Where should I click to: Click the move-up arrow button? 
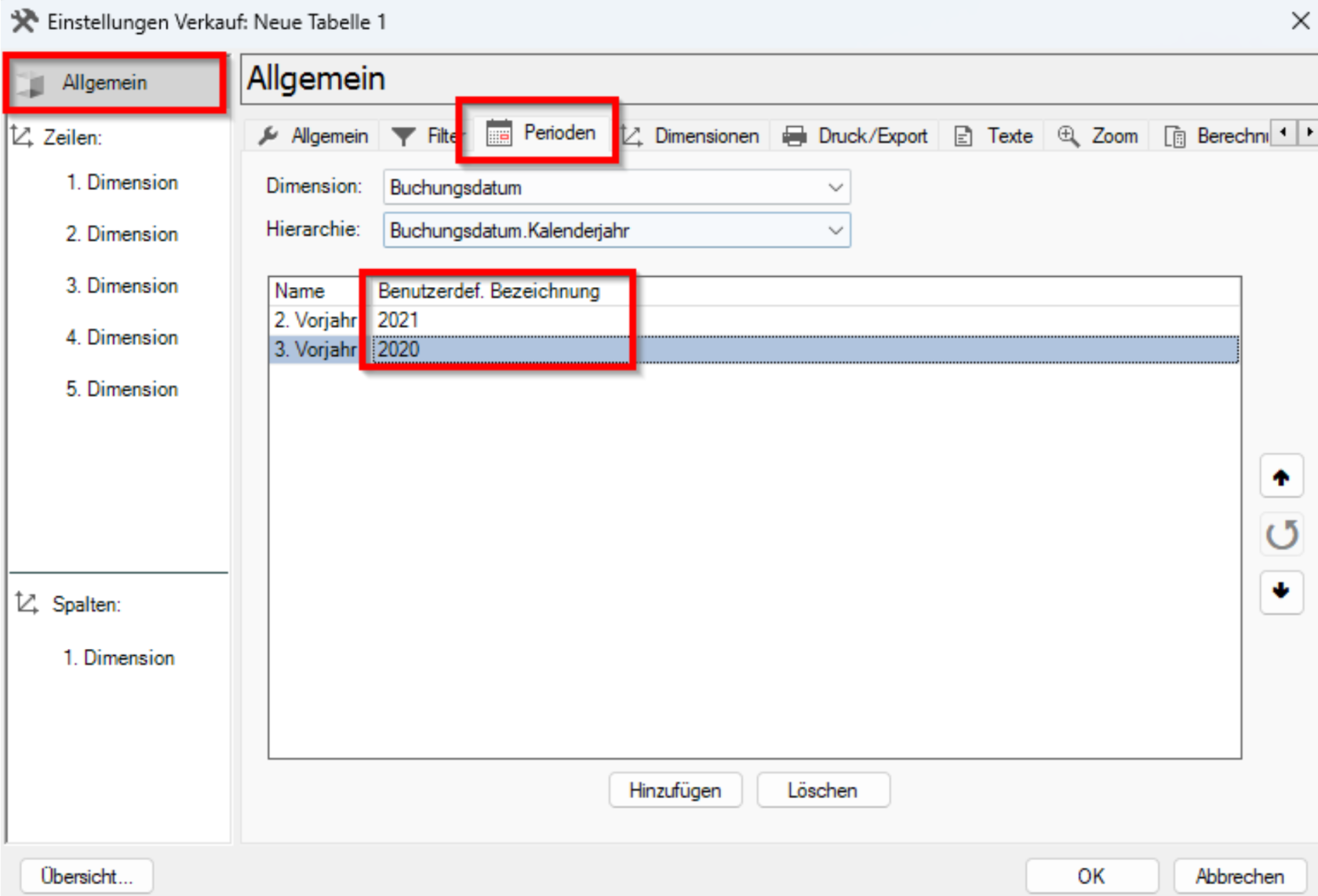pyautogui.click(x=1281, y=476)
